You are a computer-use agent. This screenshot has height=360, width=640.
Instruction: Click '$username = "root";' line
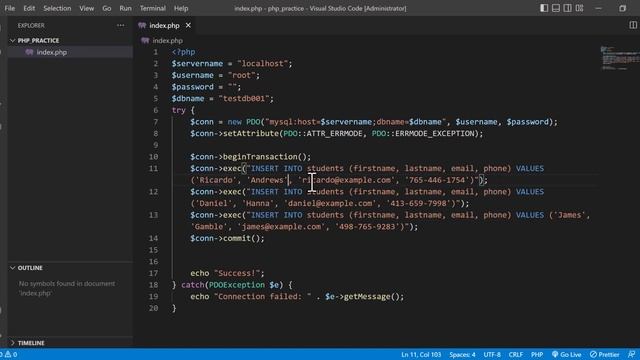[x=216, y=75]
